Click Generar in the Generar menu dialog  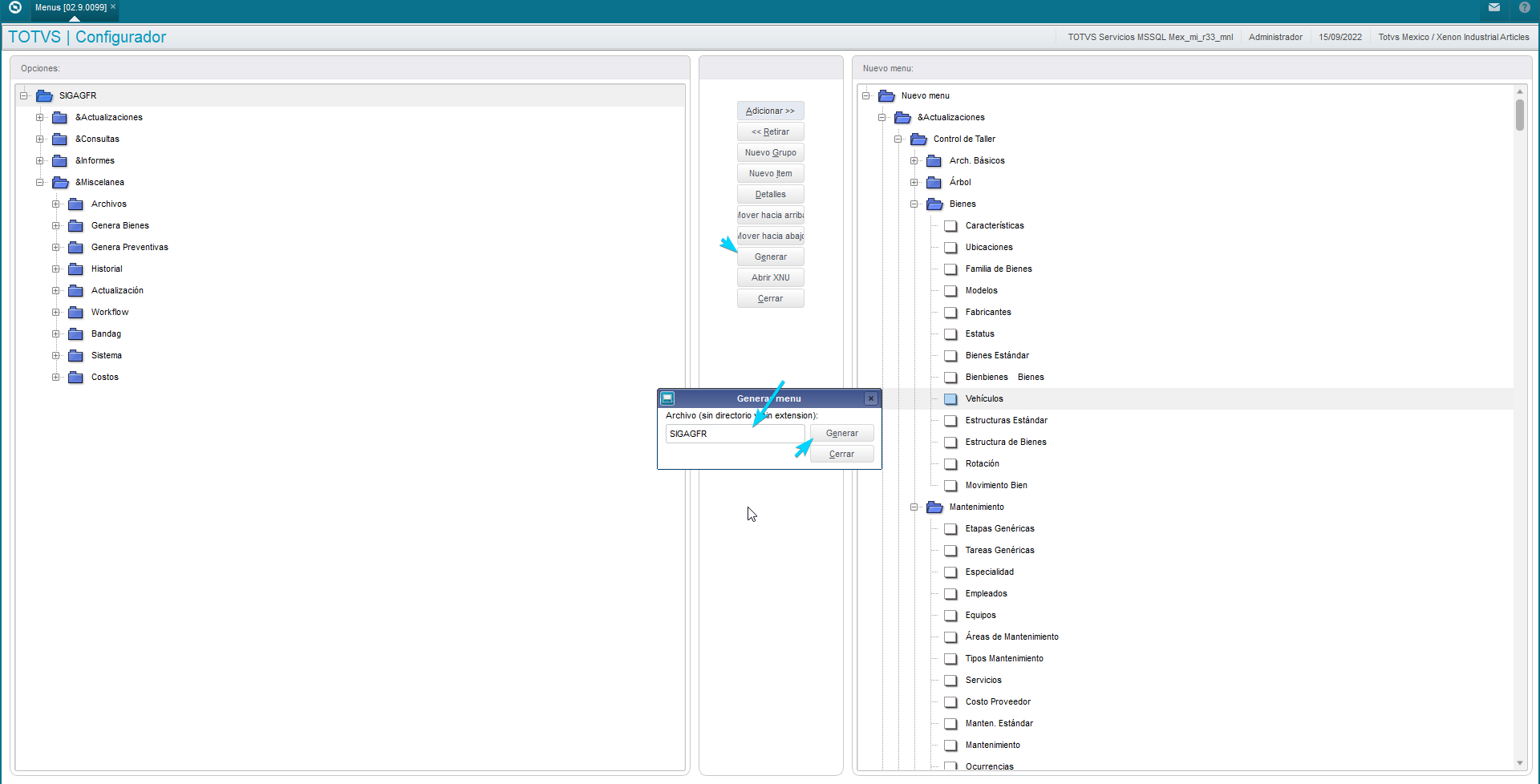[841, 433]
